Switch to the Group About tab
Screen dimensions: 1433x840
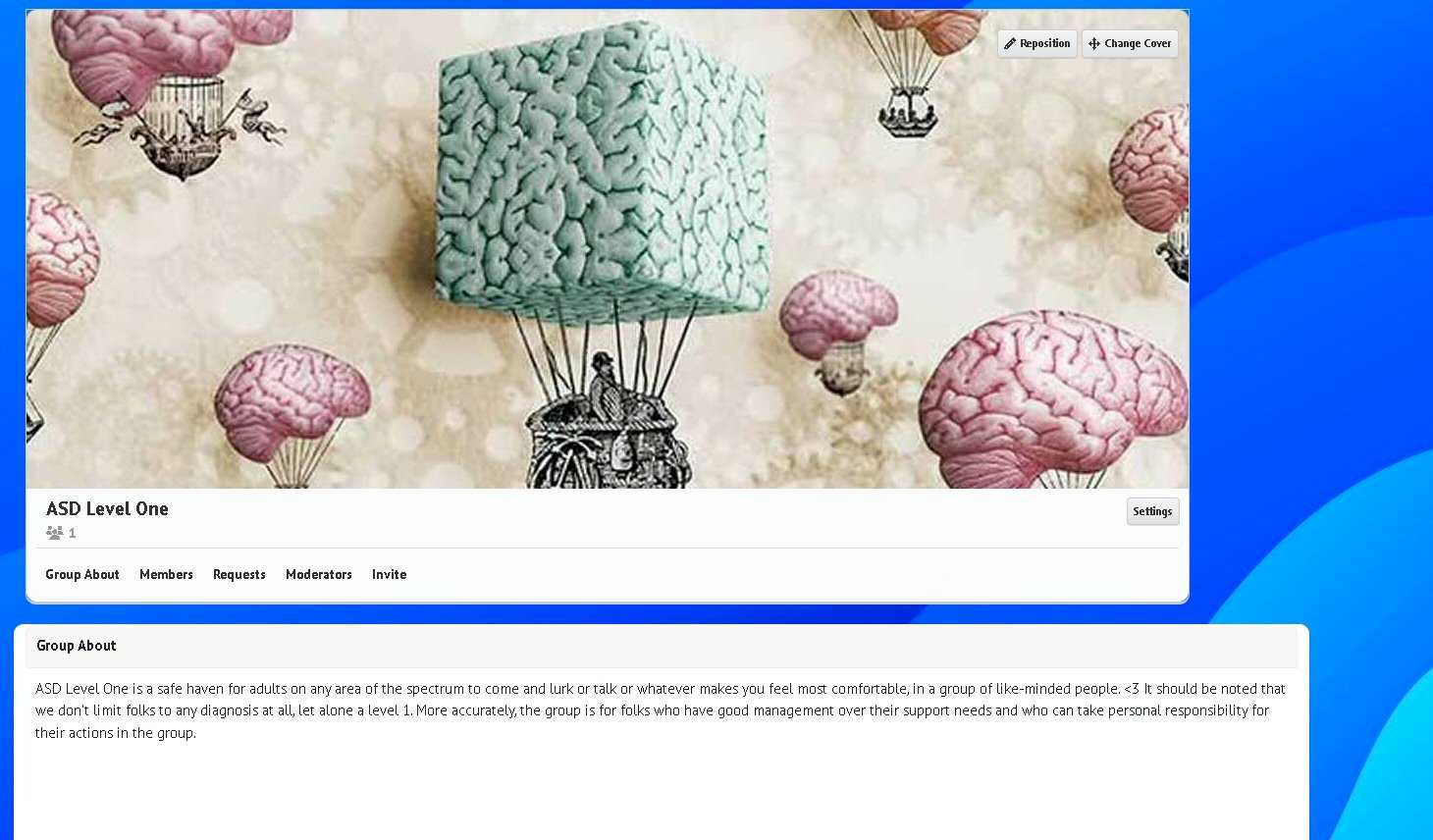point(82,574)
